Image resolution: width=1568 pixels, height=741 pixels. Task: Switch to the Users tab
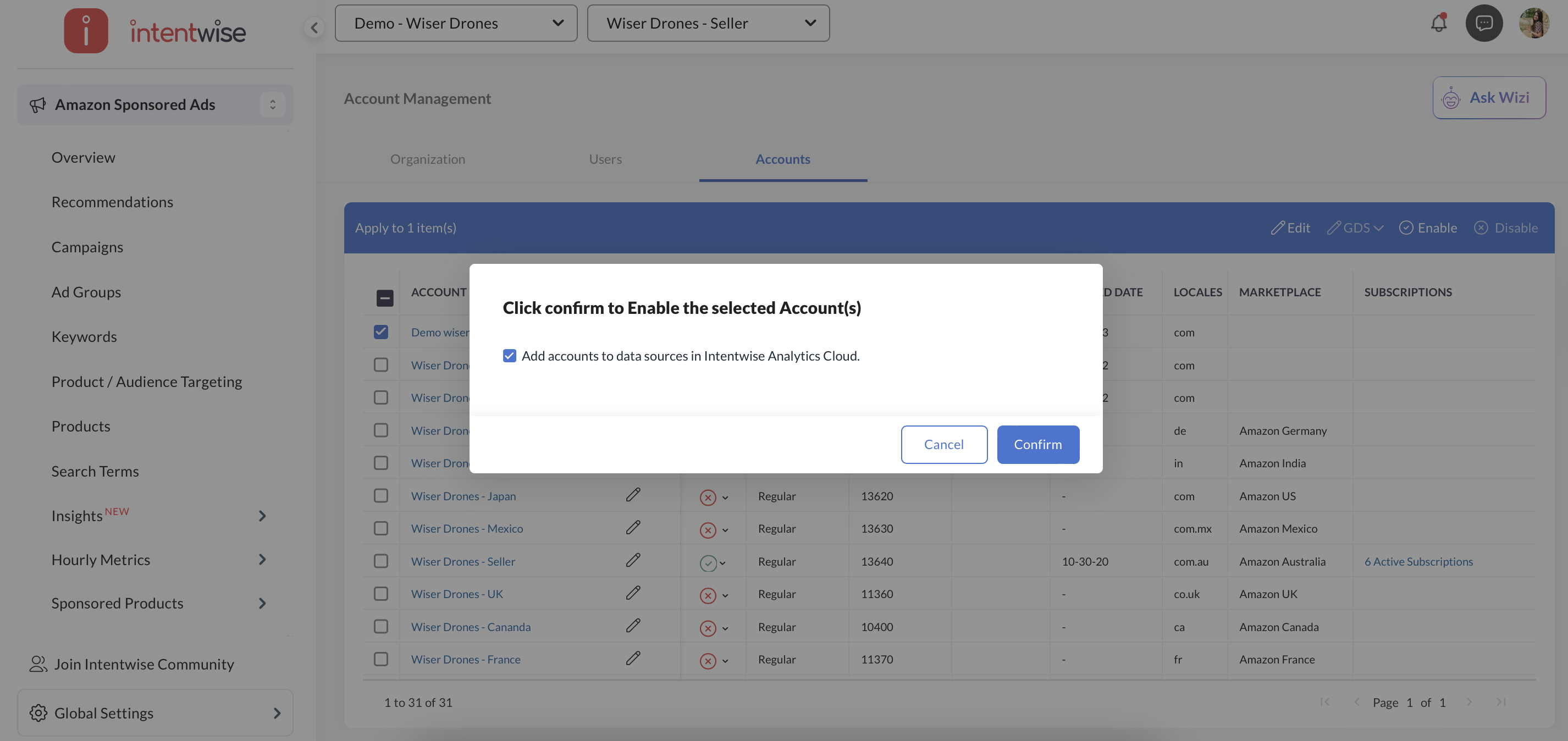click(605, 159)
